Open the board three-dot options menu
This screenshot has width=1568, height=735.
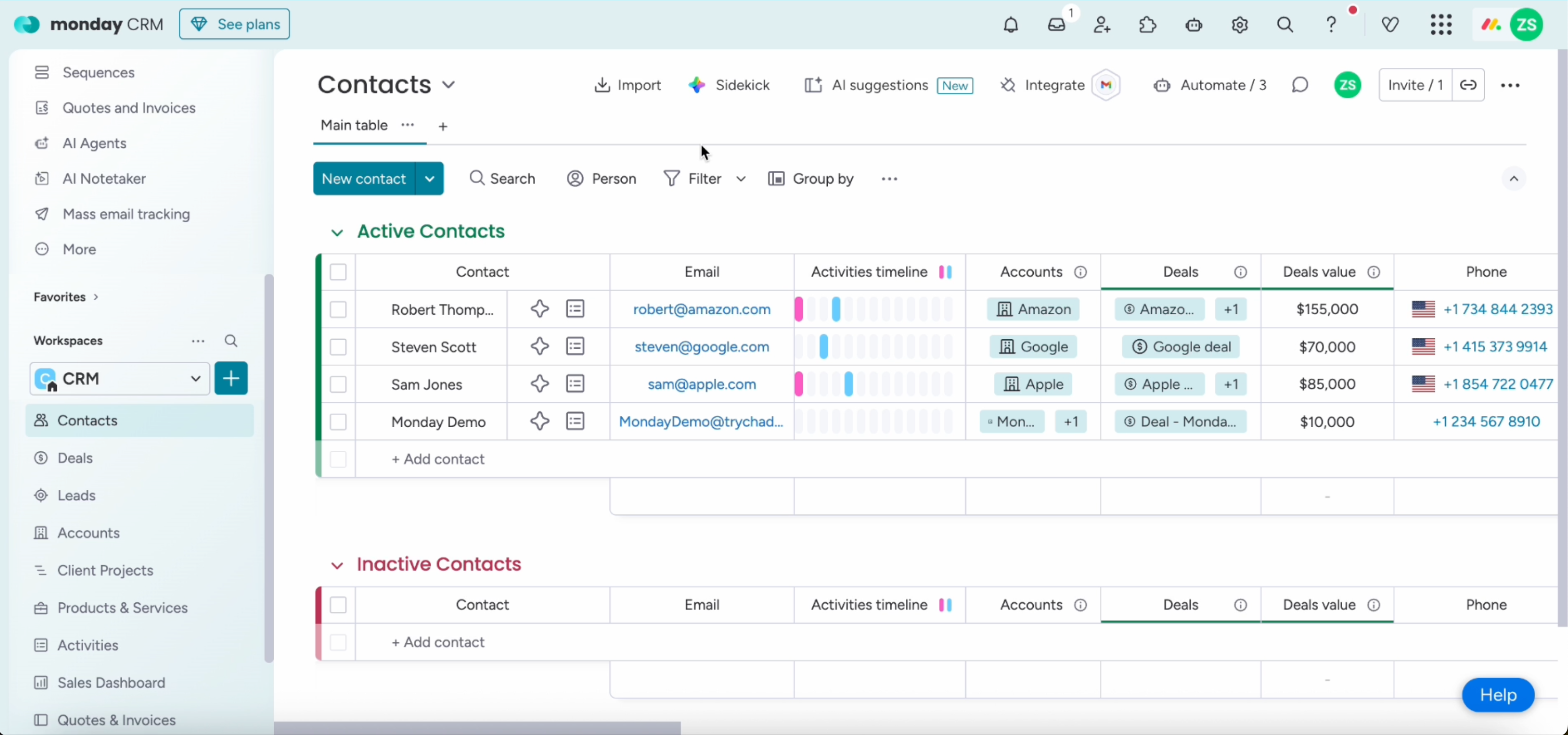(x=1510, y=85)
